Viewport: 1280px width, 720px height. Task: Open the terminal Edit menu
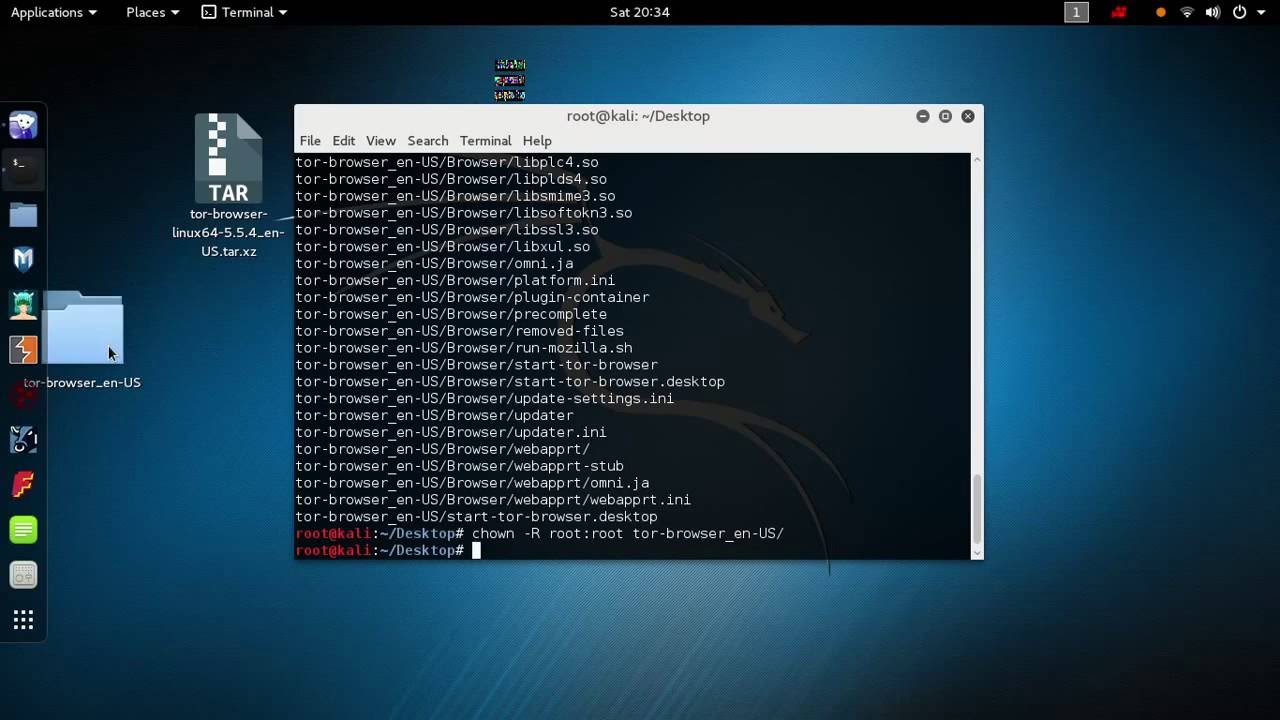tap(344, 141)
